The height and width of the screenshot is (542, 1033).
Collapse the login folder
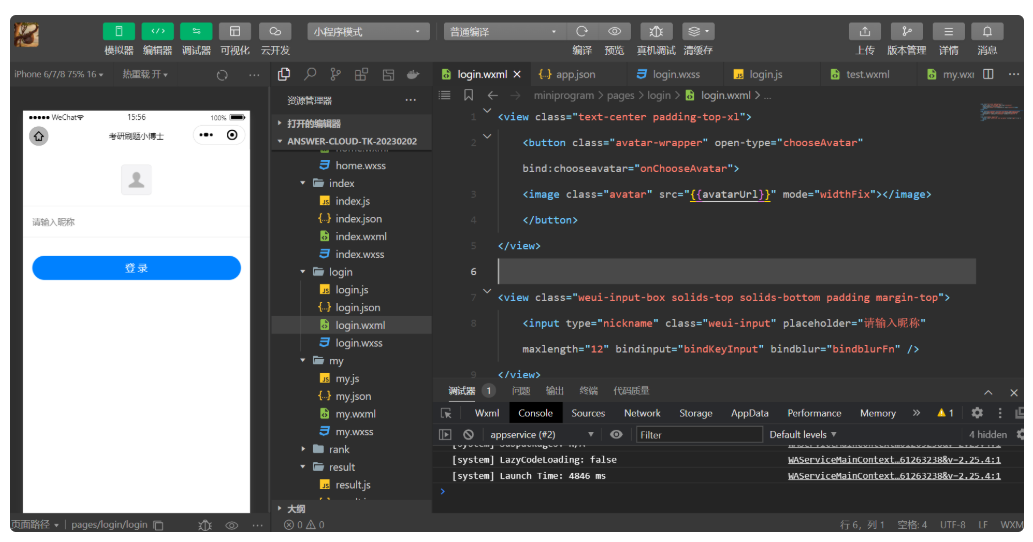pyautogui.click(x=303, y=272)
